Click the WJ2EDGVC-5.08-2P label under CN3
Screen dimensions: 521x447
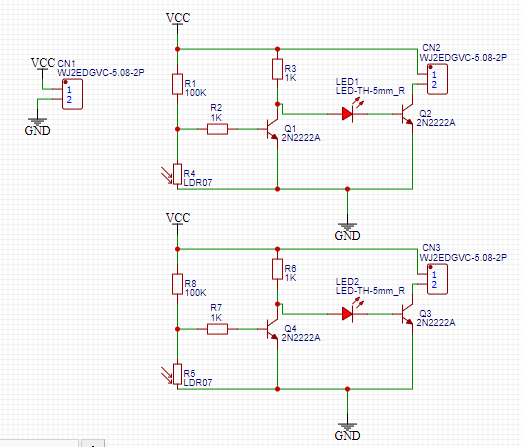click(463, 258)
